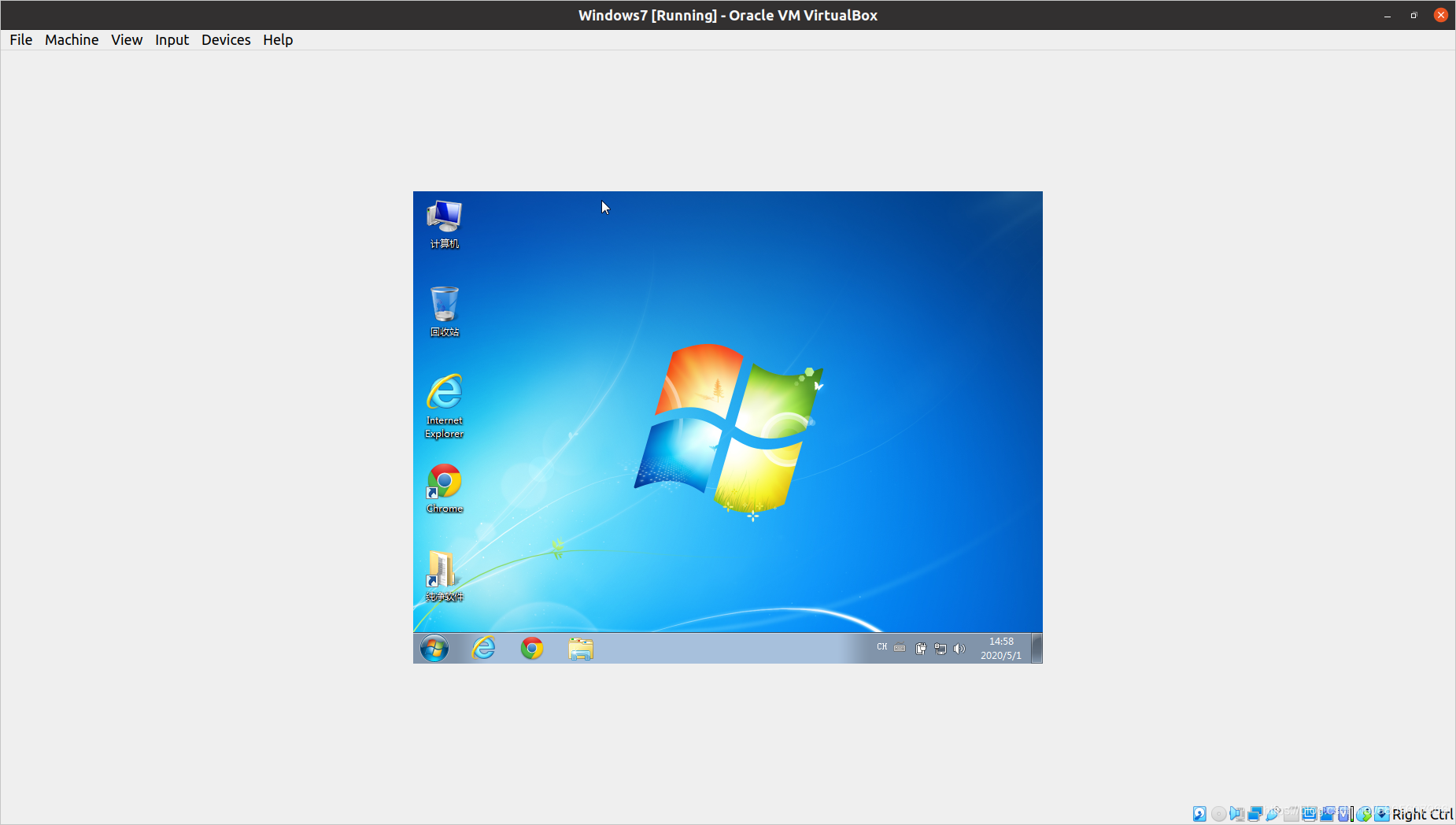This screenshot has width=1456, height=825.
Task: Restore the VirtualBox window size
Action: pos(1414,16)
